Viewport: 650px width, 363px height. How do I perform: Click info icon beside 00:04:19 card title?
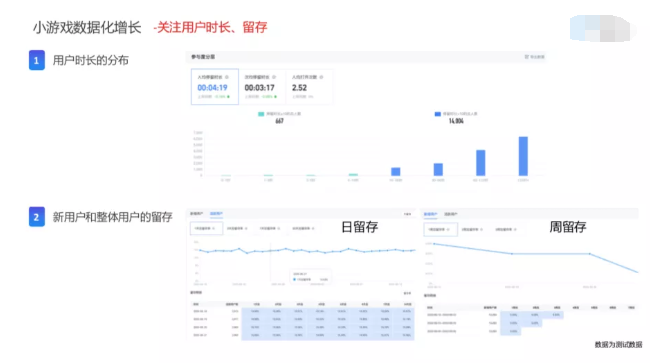point(227,77)
